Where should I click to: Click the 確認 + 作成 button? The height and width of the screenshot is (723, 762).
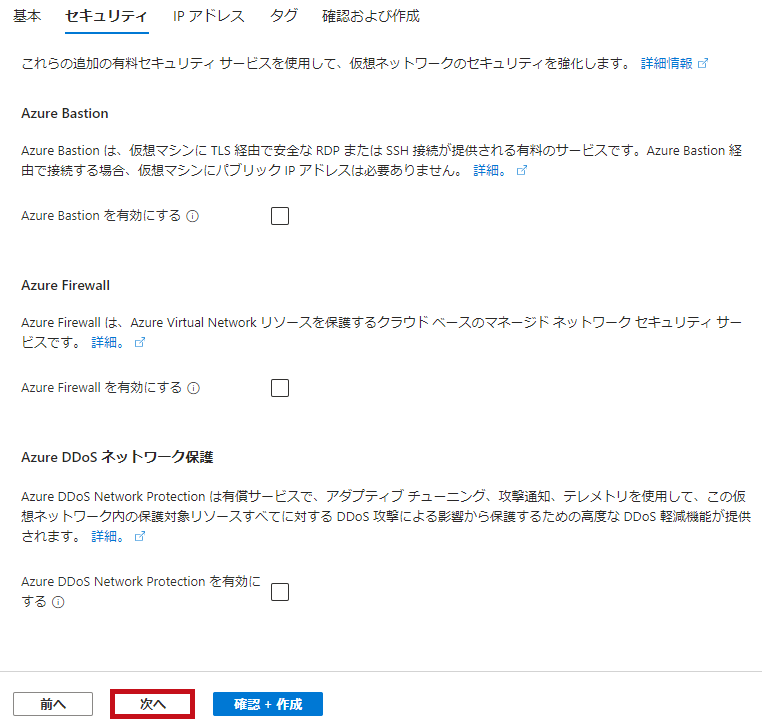click(268, 704)
